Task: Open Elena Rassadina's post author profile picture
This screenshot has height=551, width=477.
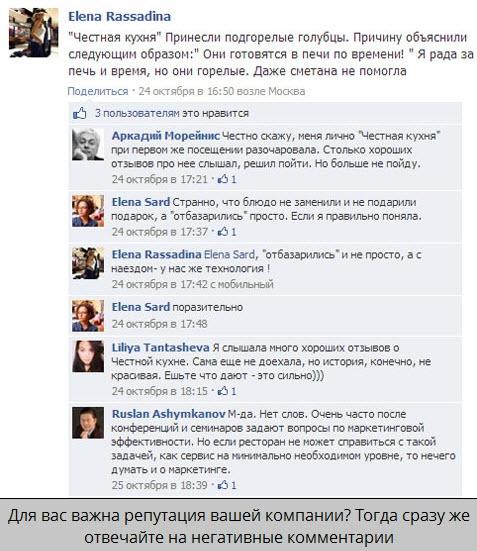Action: pos(34,33)
